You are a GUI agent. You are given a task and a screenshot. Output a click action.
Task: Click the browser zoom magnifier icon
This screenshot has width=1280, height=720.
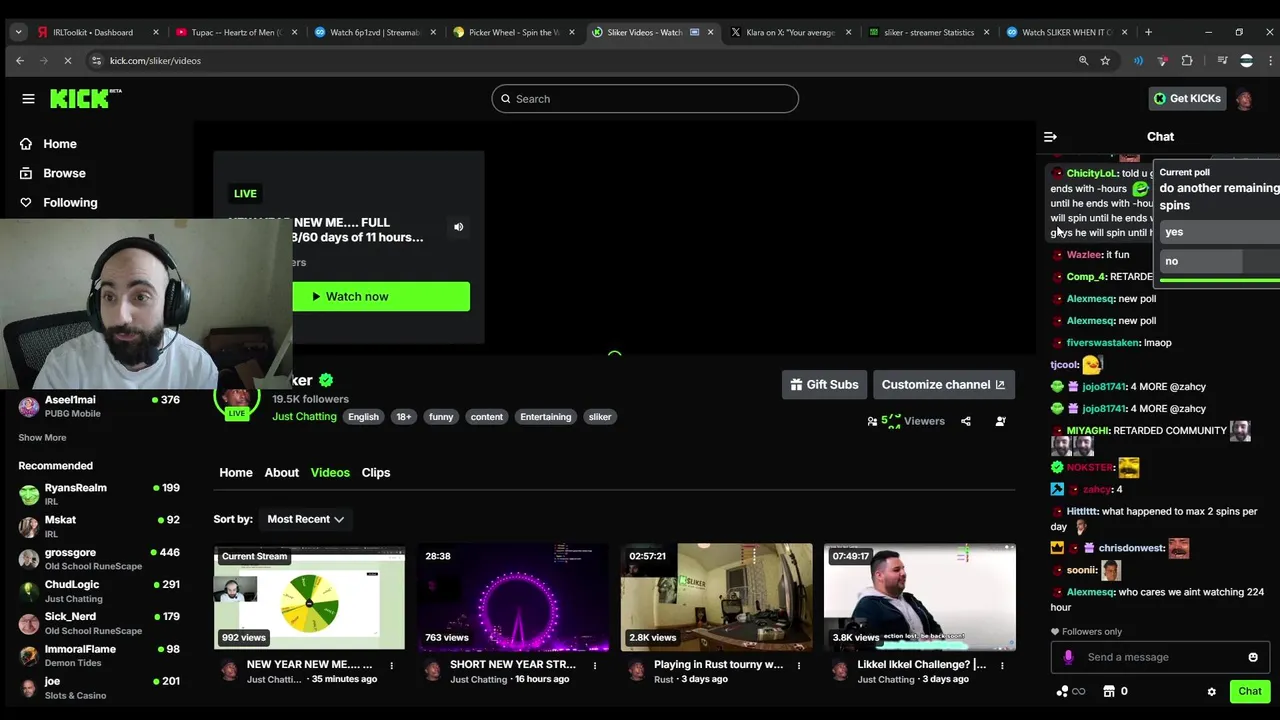[1083, 61]
